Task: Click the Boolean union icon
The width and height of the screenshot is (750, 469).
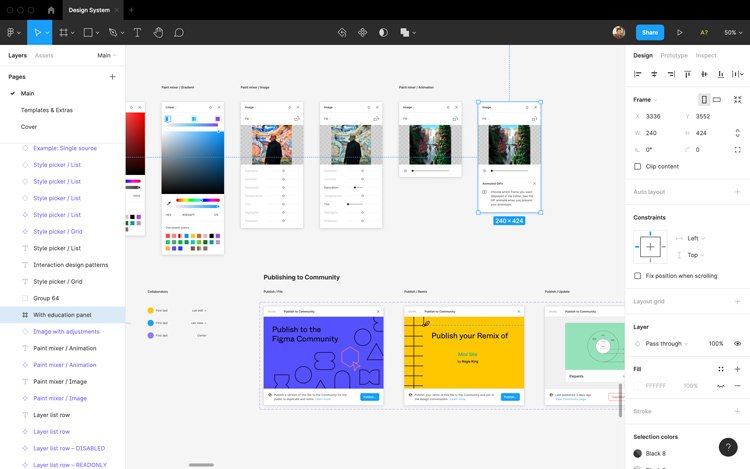Action: pos(405,33)
